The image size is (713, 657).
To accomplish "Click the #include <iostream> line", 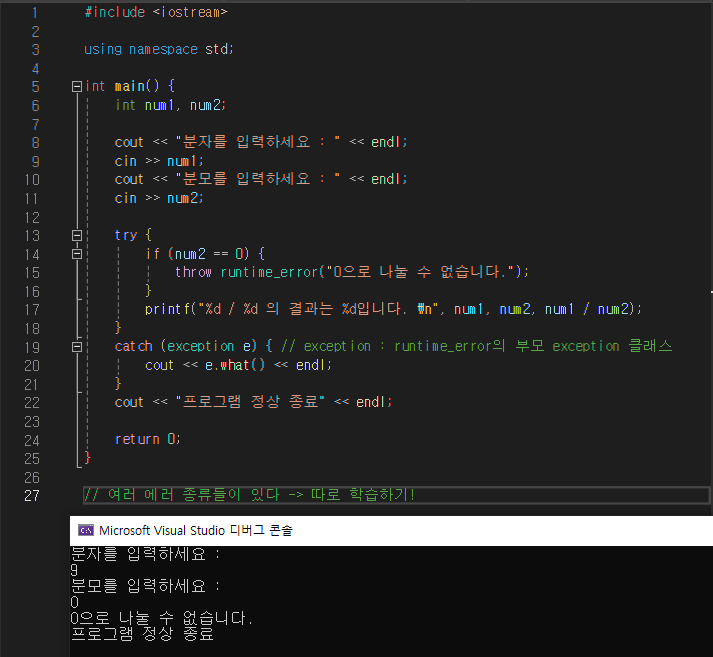I will click(156, 12).
